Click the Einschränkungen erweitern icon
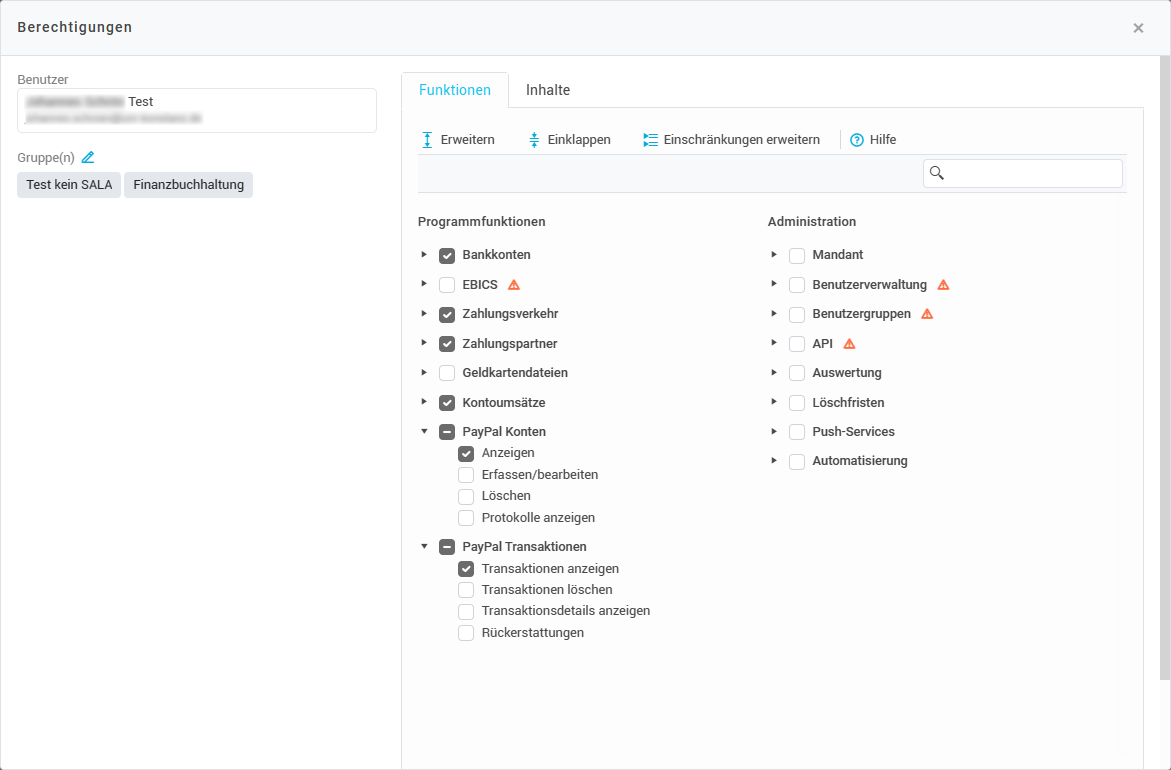 pos(651,140)
